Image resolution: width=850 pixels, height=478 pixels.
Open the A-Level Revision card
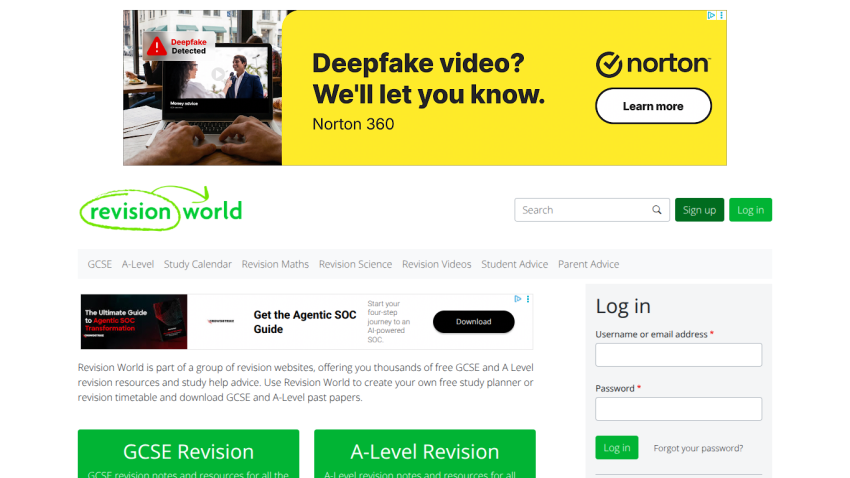424,454
